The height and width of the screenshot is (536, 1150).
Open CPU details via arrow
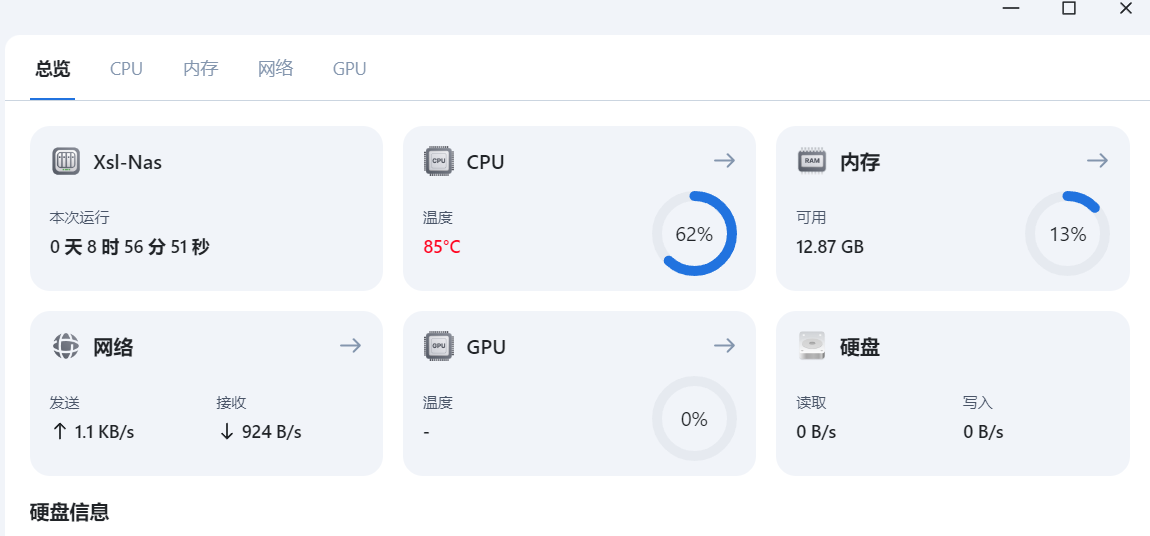724,160
